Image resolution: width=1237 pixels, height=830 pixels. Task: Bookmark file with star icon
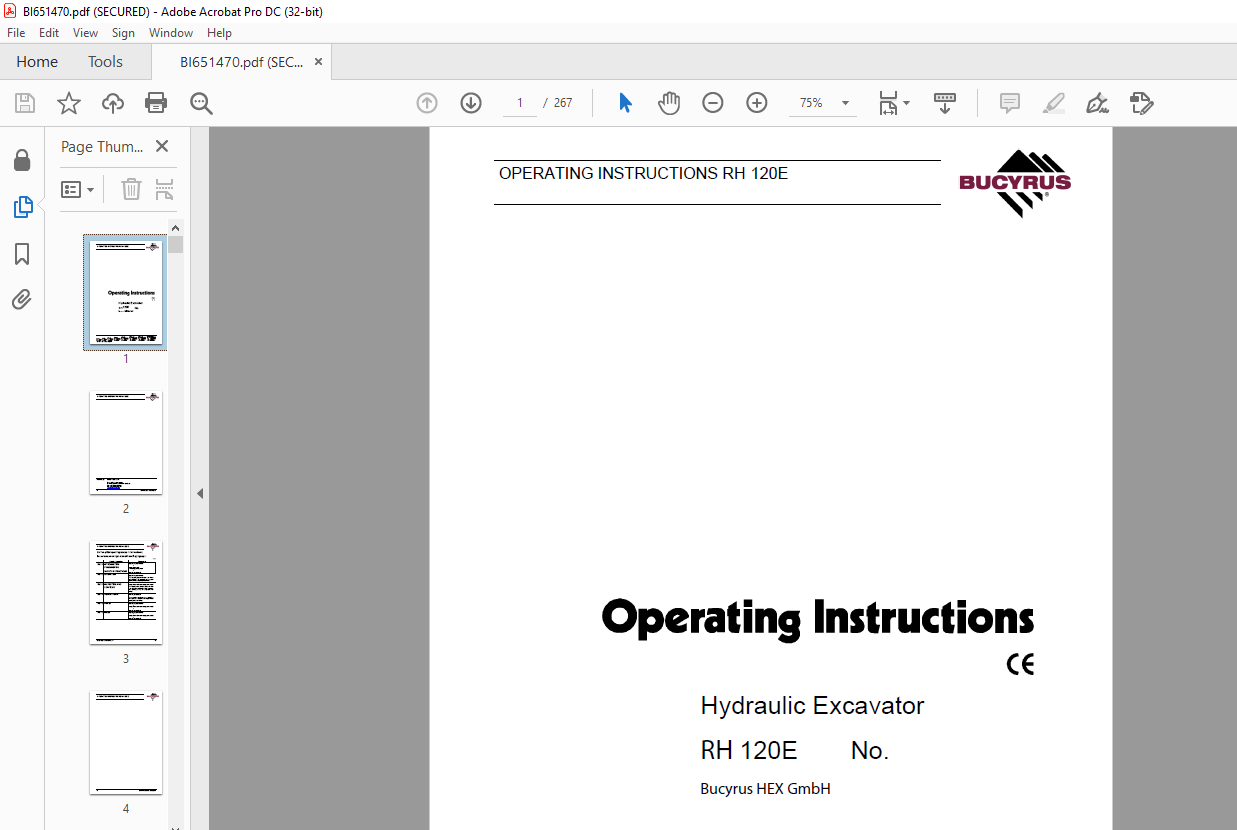pos(69,103)
